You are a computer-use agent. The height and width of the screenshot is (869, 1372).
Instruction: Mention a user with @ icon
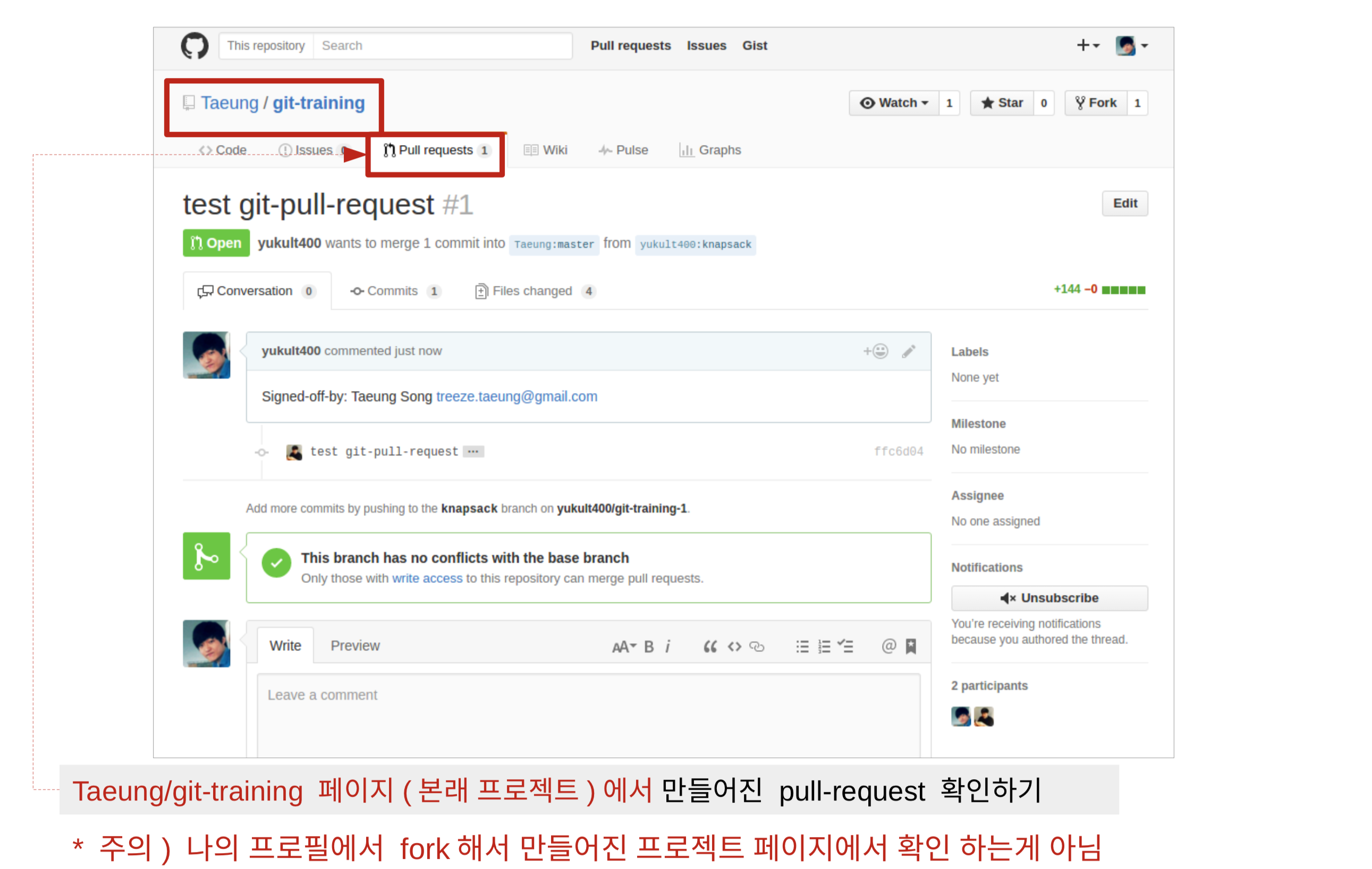(888, 646)
